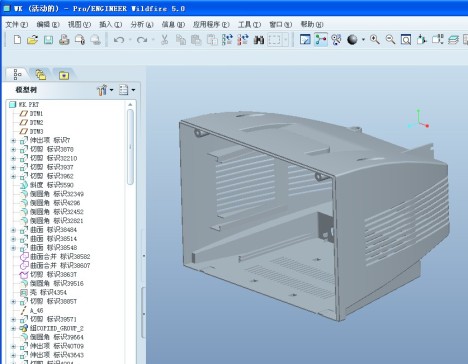Select the WK.PRT root node
The image size is (468, 364).
(x=25, y=104)
